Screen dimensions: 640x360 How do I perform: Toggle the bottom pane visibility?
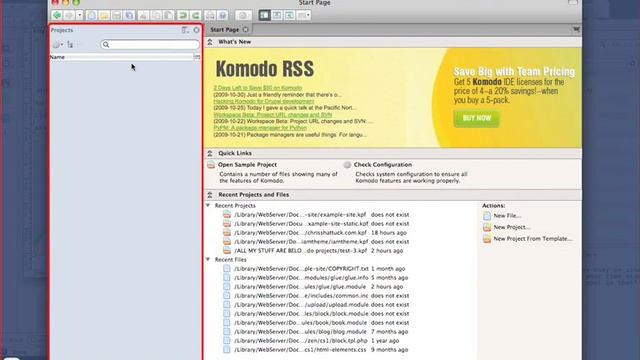(277, 16)
